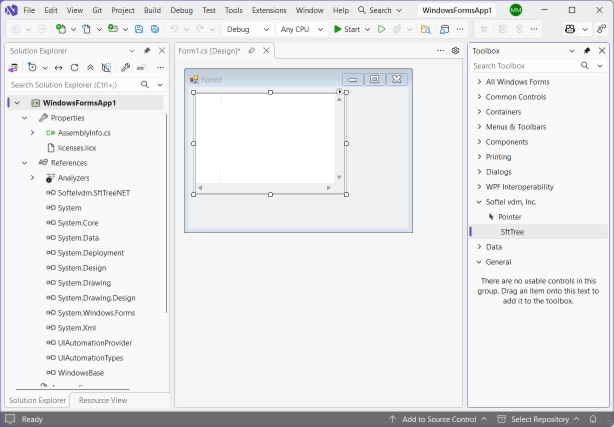Screen dimensions: 614x427
Task: Click the Visual Studio logo icon
Action: 11,10
